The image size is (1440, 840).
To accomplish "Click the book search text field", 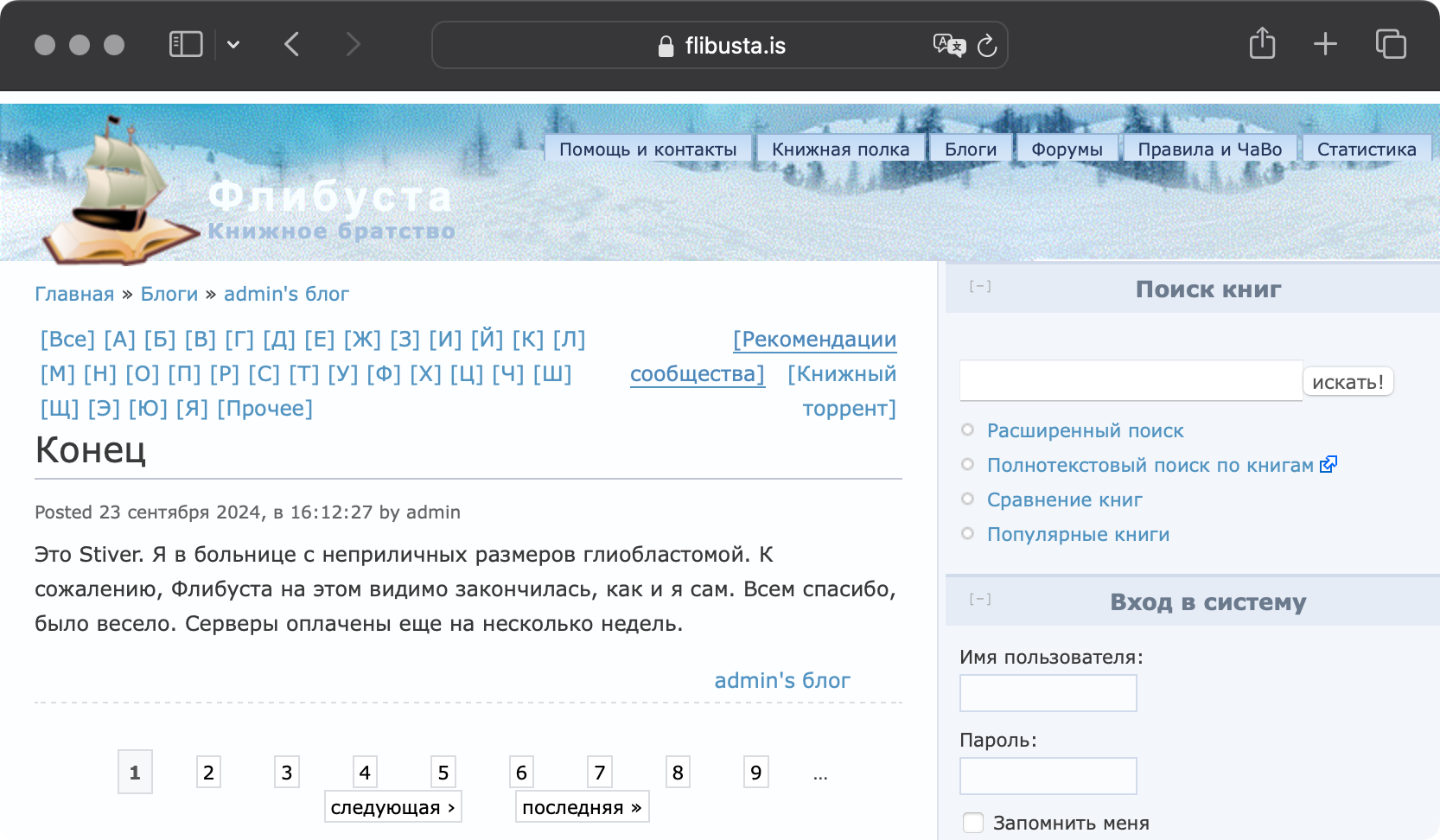I will [x=1130, y=381].
